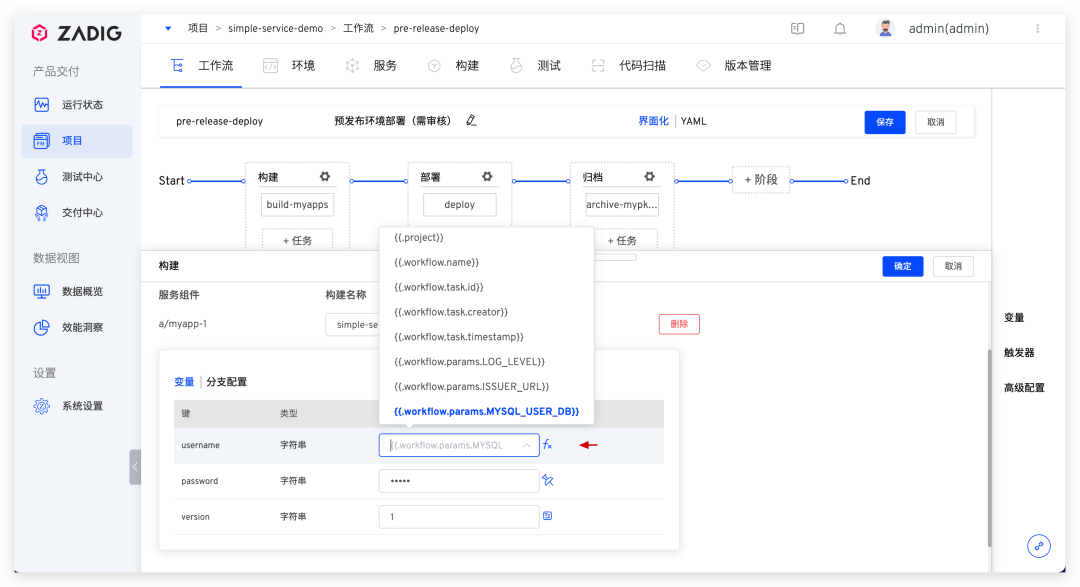Cancel the 构建 panel next to 确定
This screenshot has height=587, width=1080.
pos(953,267)
